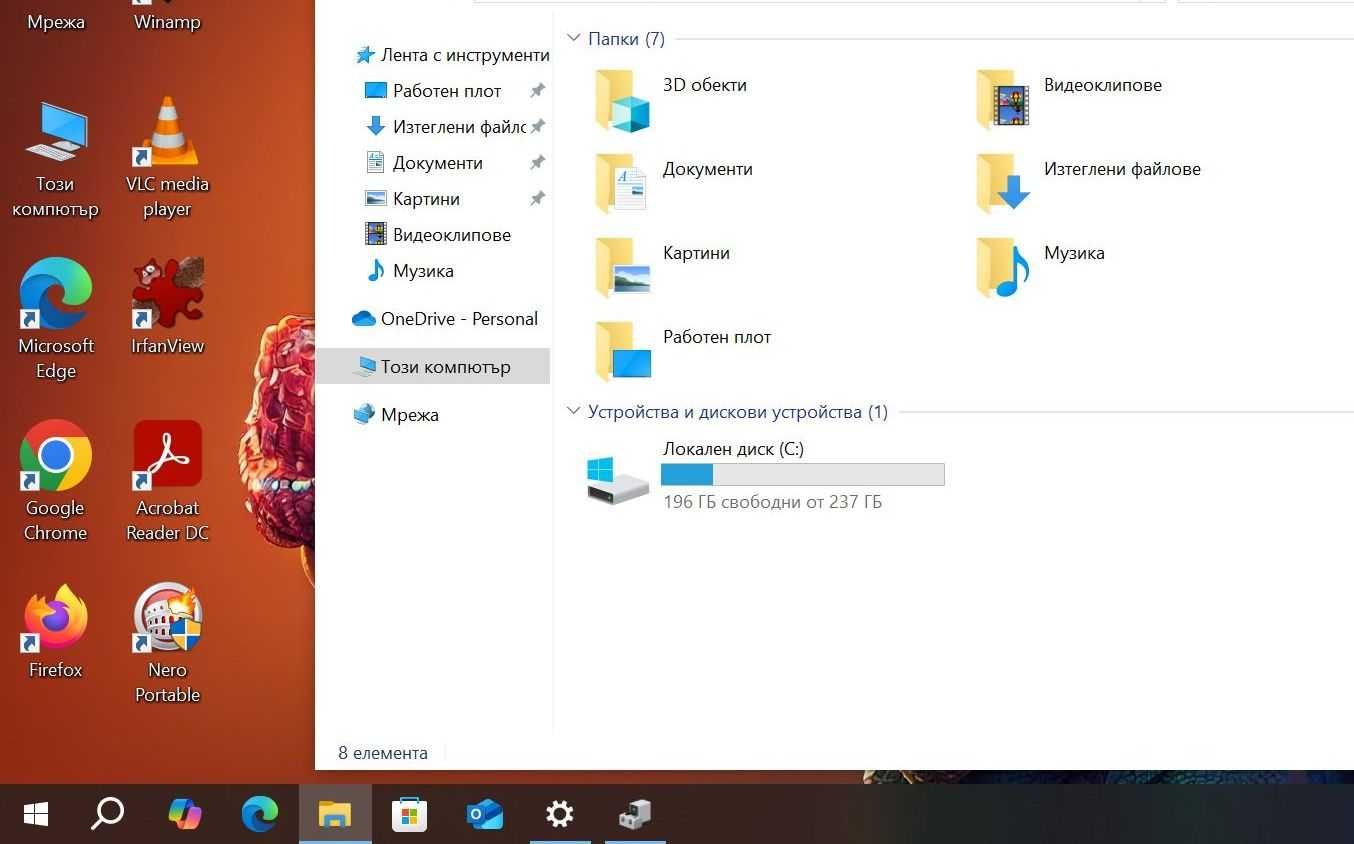Open Copilot from the taskbar
The image size is (1354, 844).
click(184, 815)
